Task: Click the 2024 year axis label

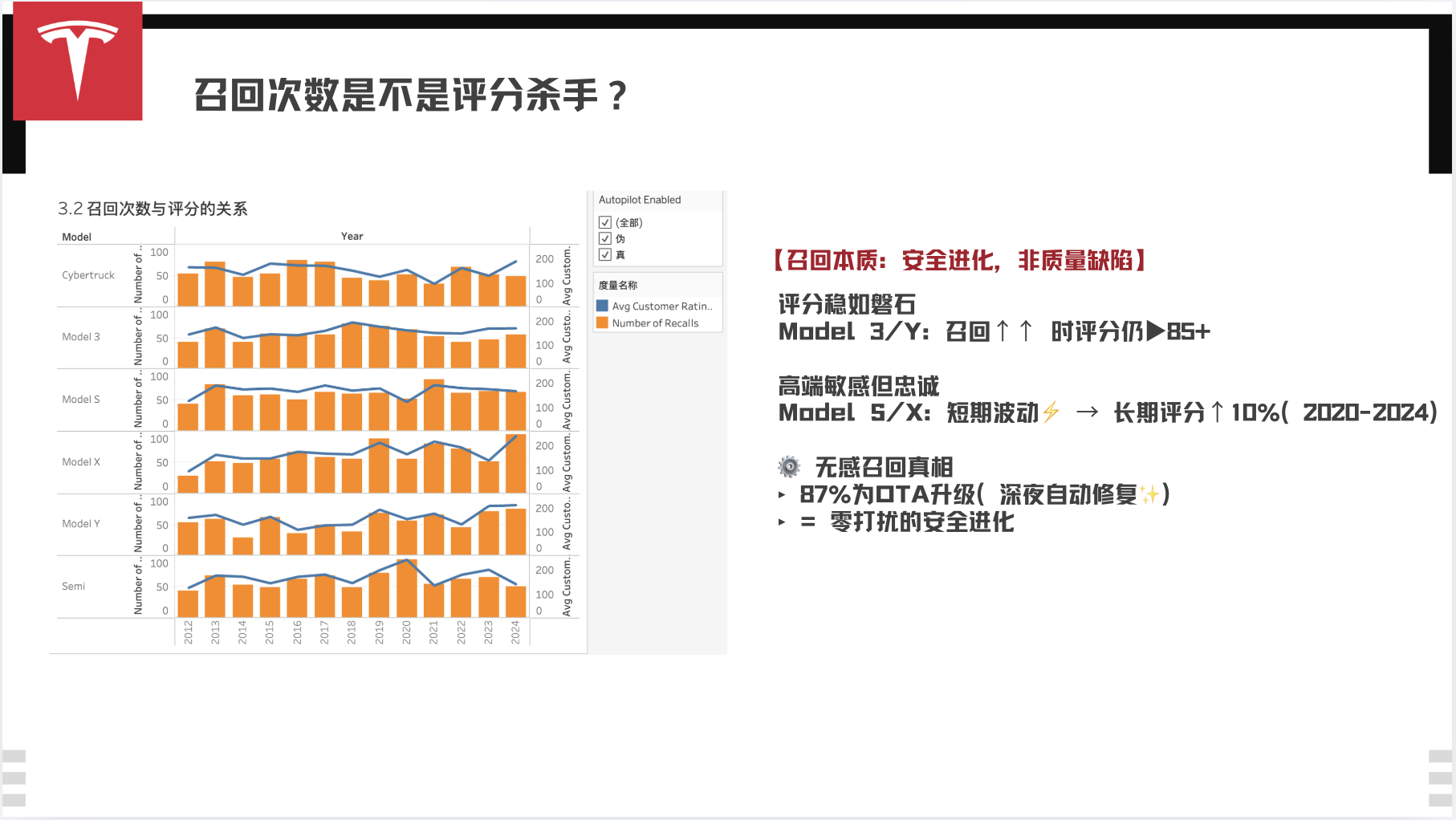Action: [515, 632]
